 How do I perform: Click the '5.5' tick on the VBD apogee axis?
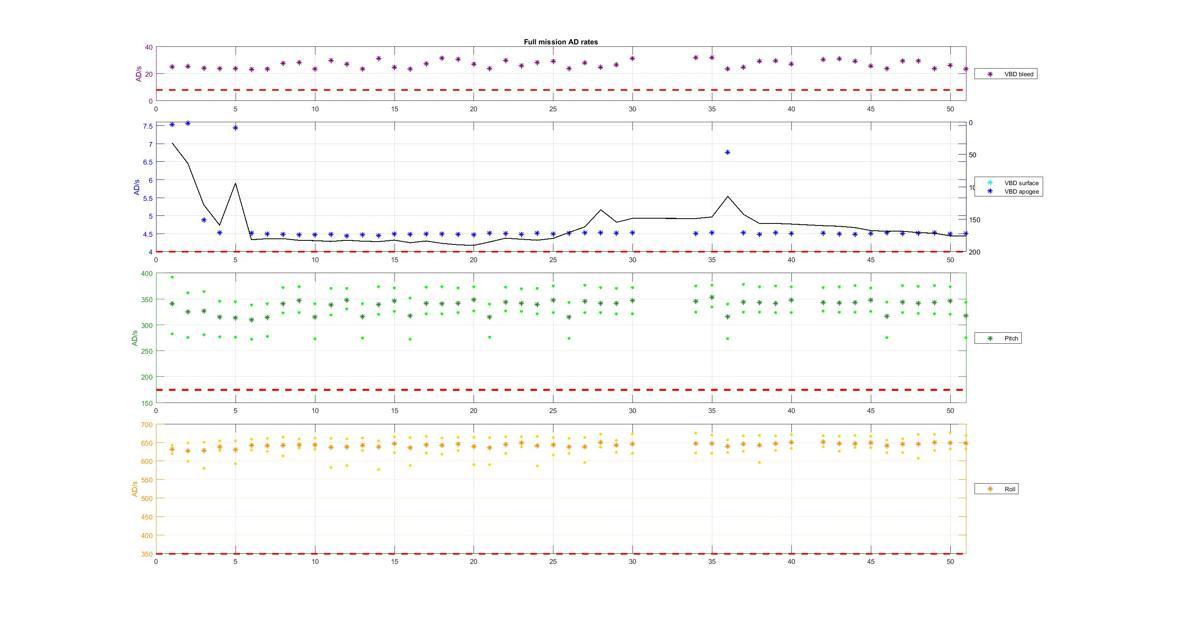[x=148, y=198]
